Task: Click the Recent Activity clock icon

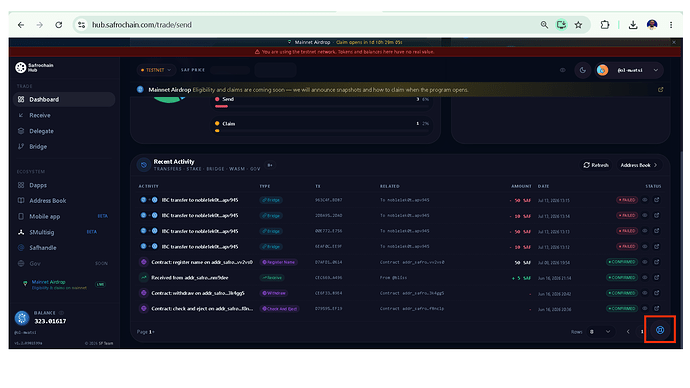Action: [143, 165]
